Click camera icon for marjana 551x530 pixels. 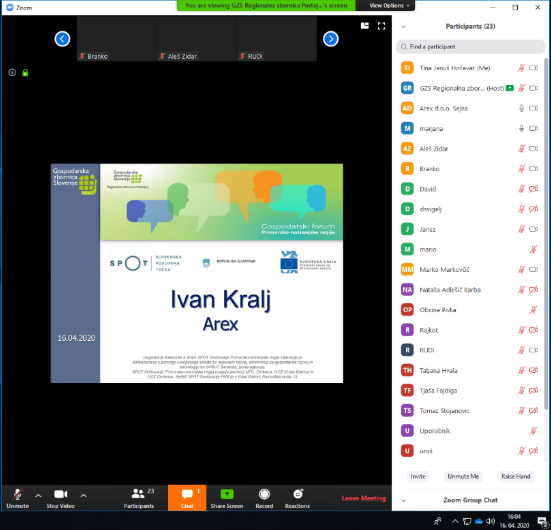pyautogui.click(x=533, y=128)
